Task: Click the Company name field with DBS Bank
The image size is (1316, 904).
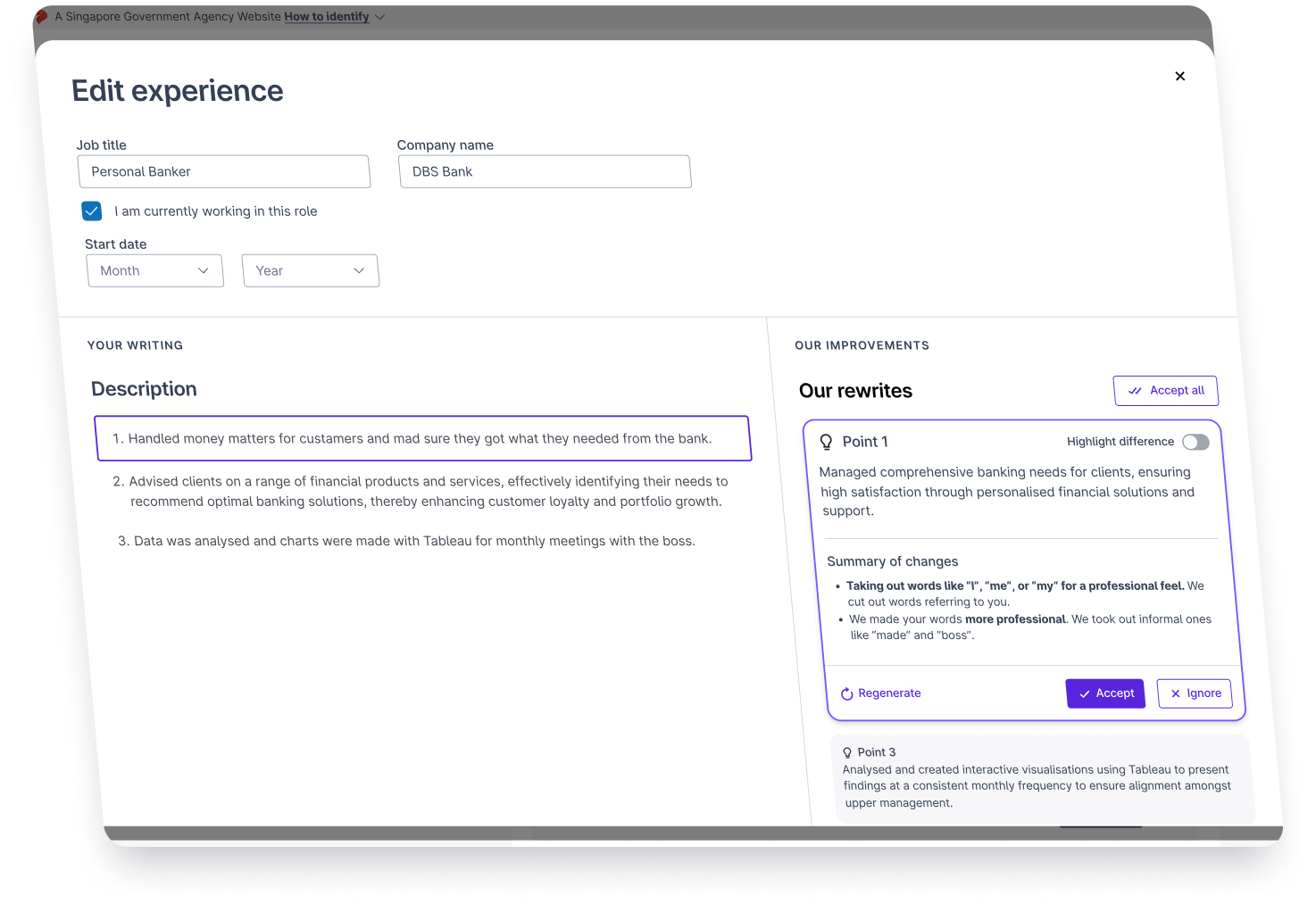Action: coord(545,171)
